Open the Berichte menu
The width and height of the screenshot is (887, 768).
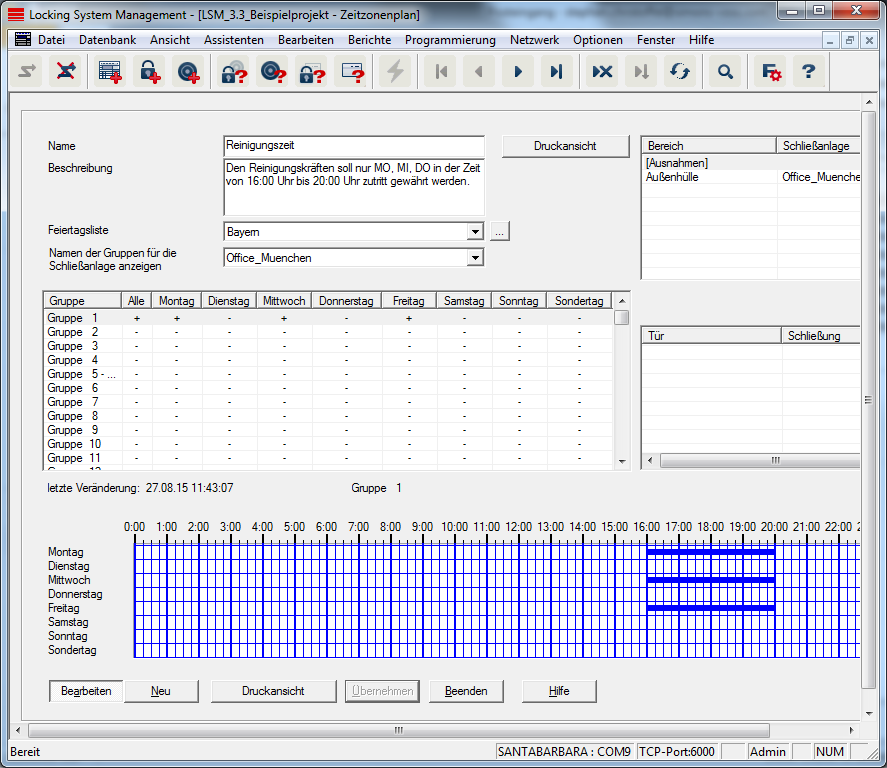pos(369,40)
